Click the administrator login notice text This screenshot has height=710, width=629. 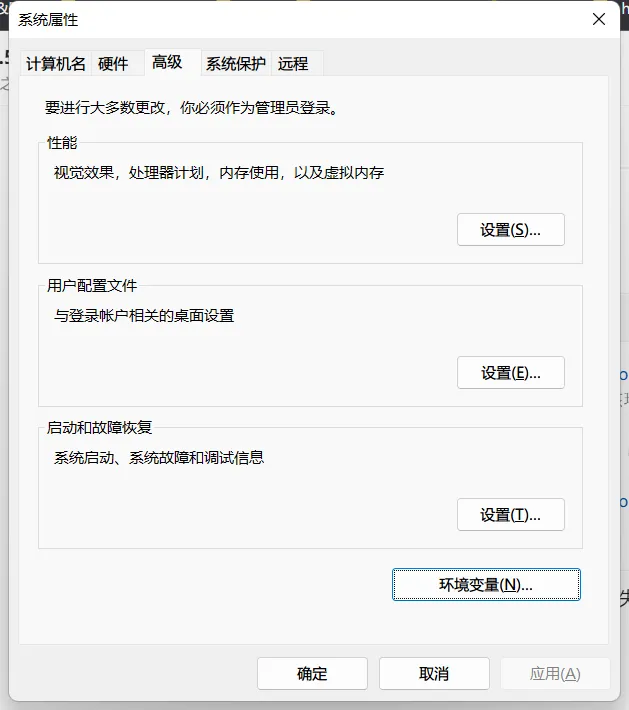click(191, 107)
